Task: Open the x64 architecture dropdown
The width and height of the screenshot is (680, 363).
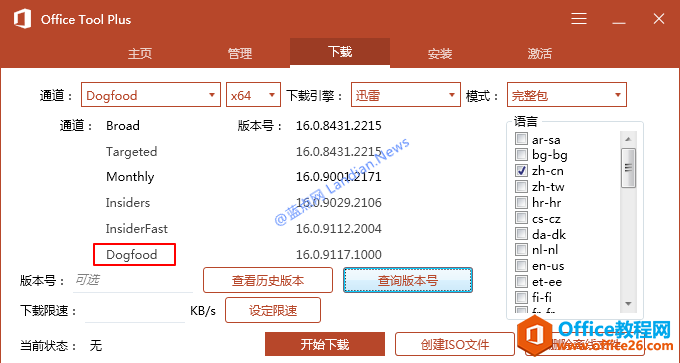Action: (253, 95)
